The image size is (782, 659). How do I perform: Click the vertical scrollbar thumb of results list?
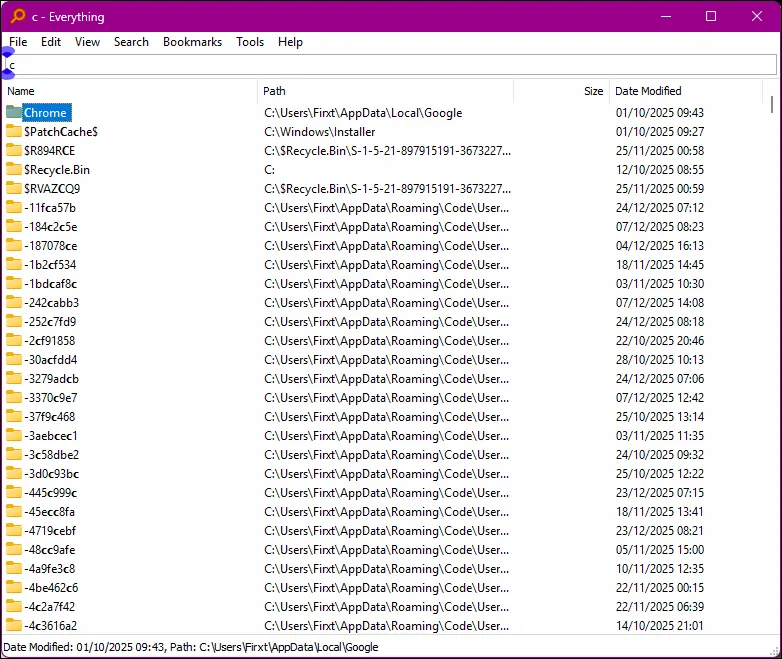(x=772, y=104)
